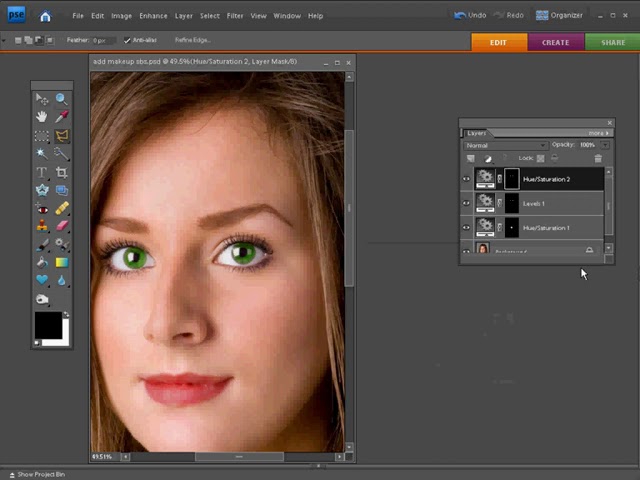Select the Type tool

(x=42, y=172)
